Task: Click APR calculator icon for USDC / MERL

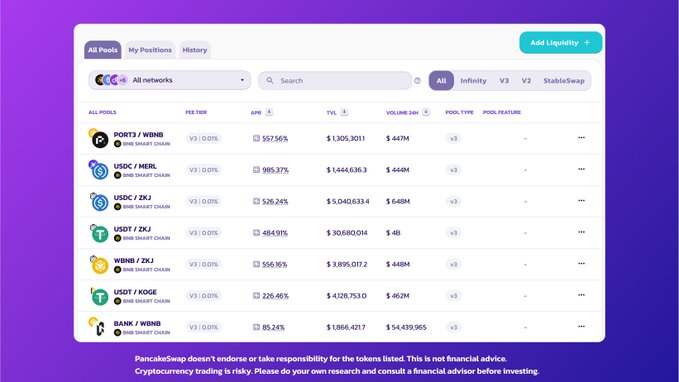Action: (x=256, y=170)
